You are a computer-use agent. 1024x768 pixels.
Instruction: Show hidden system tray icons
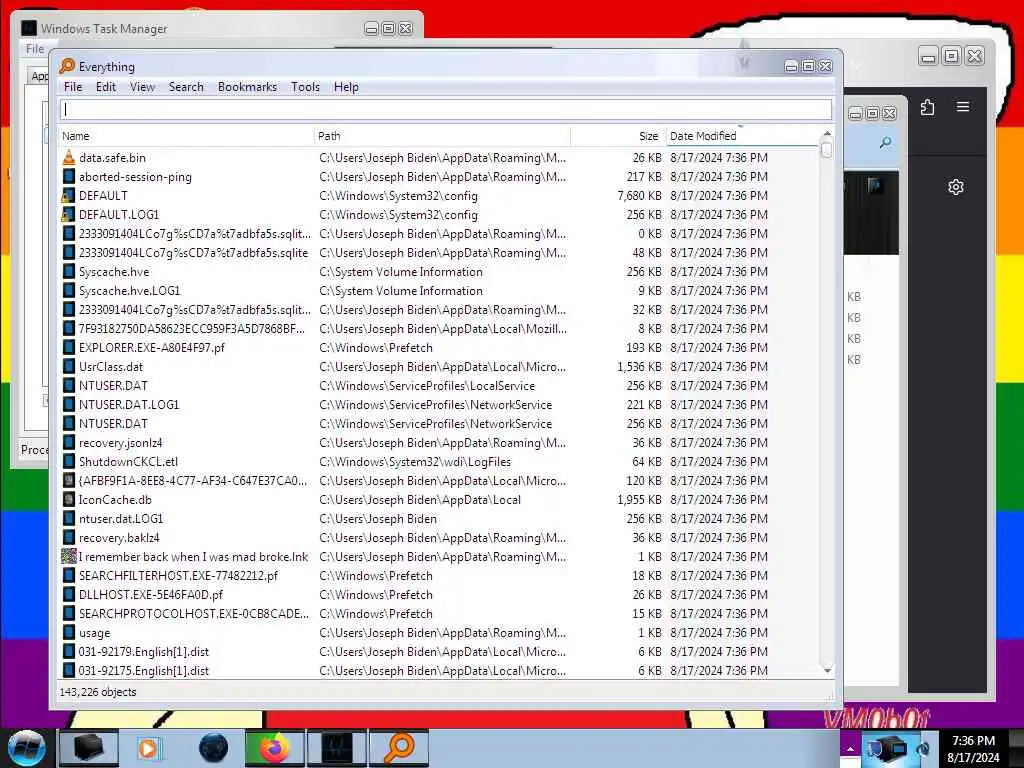(850, 749)
